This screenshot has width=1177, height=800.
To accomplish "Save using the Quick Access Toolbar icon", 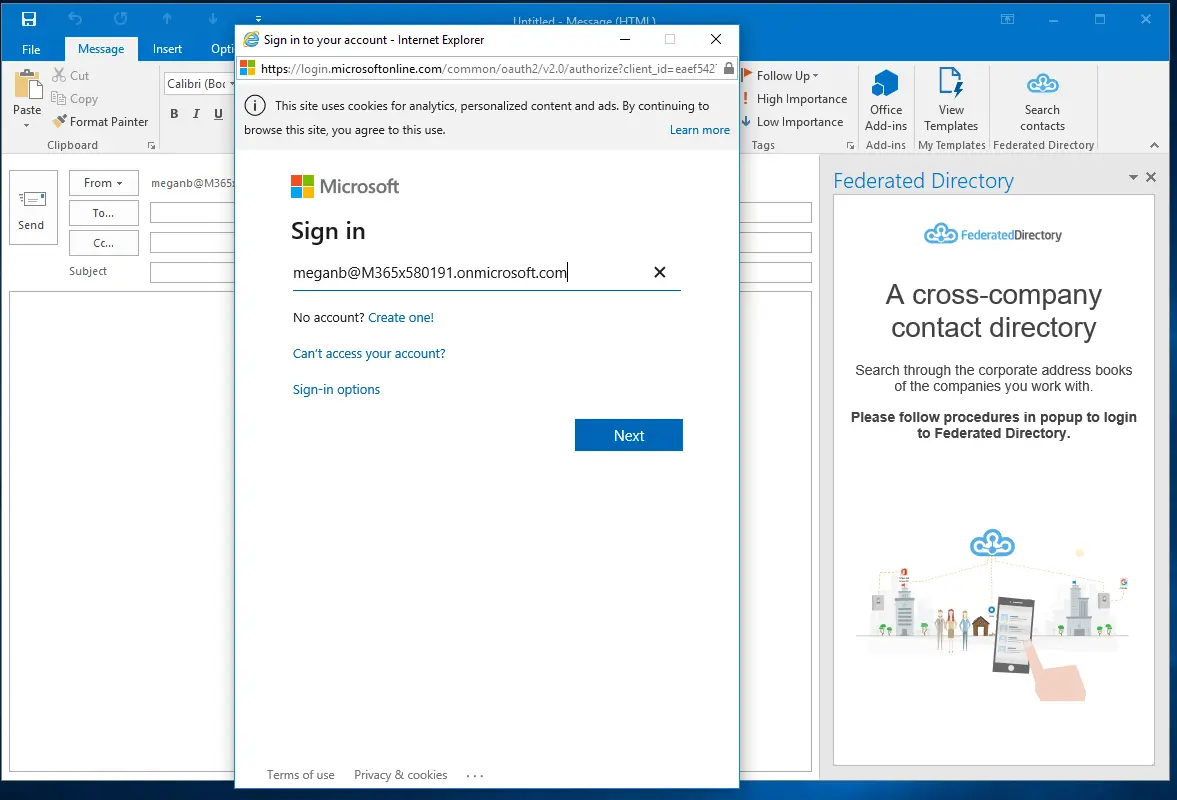I will [x=28, y=17].
